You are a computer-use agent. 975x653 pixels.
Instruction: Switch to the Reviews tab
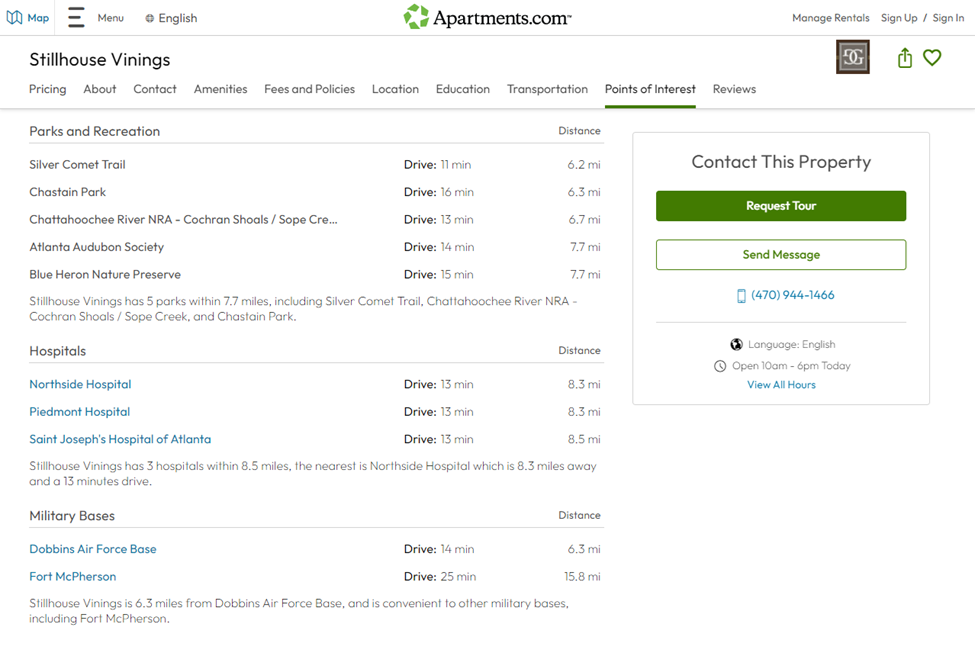click(734, 89)
